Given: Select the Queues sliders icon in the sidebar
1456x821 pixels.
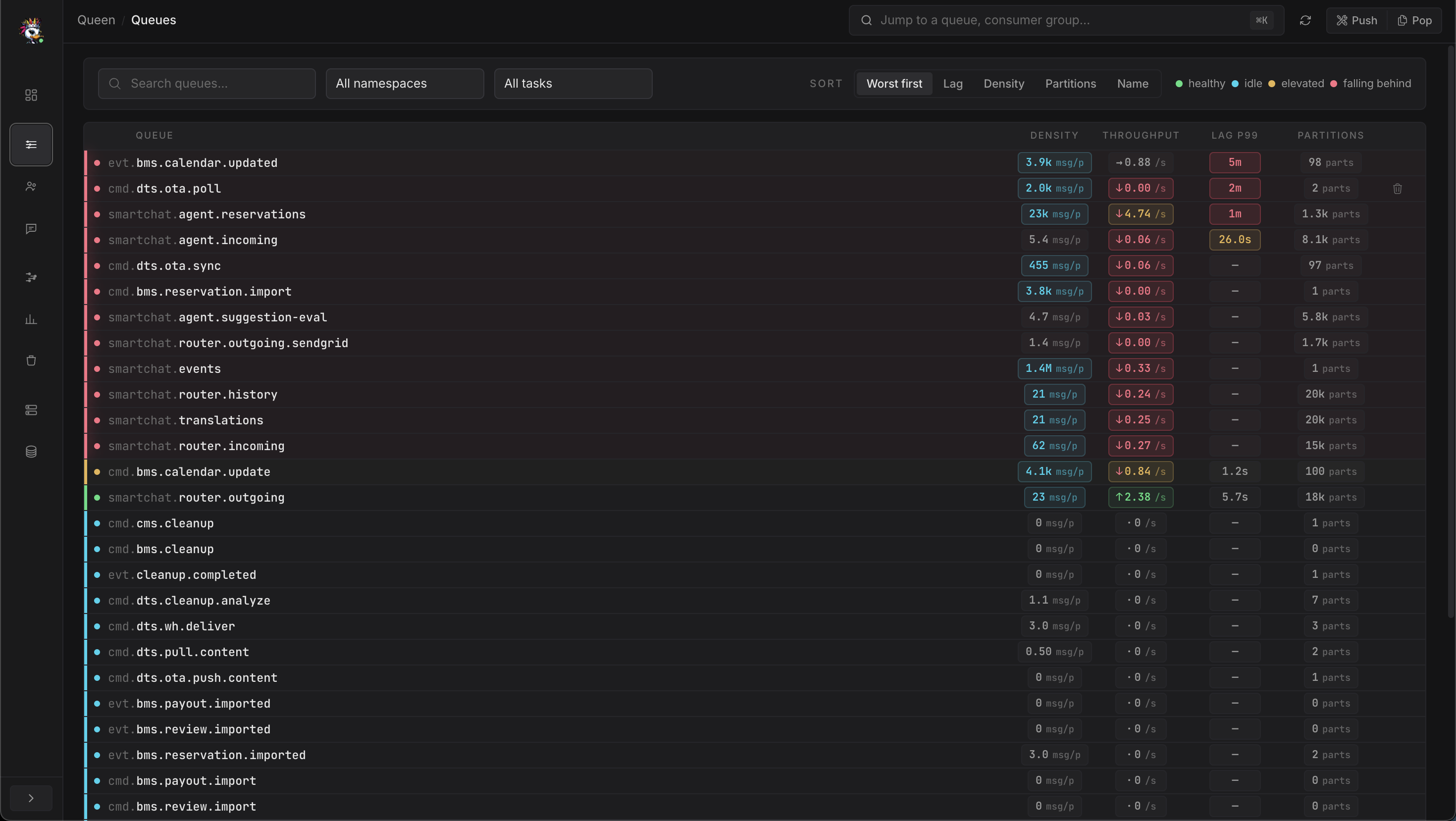Looking at the screenshot, I should pyautogui.click(x=31, y=144).
